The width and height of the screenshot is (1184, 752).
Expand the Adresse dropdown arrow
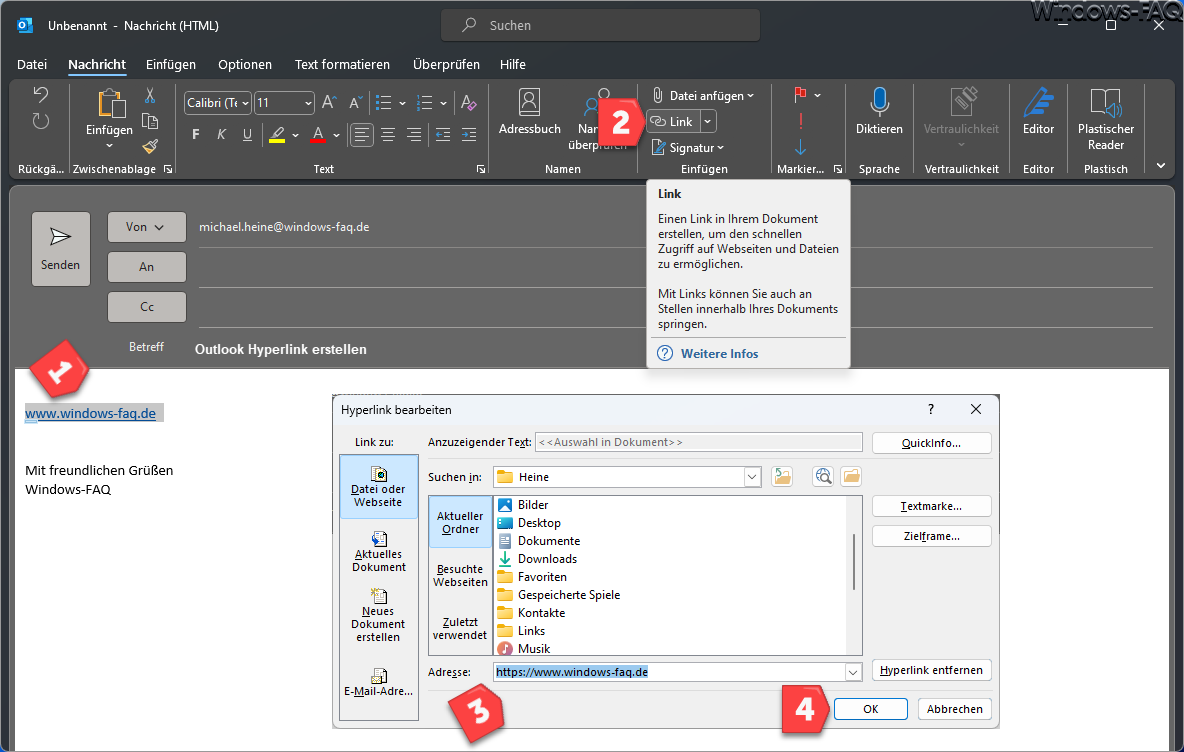853,672
